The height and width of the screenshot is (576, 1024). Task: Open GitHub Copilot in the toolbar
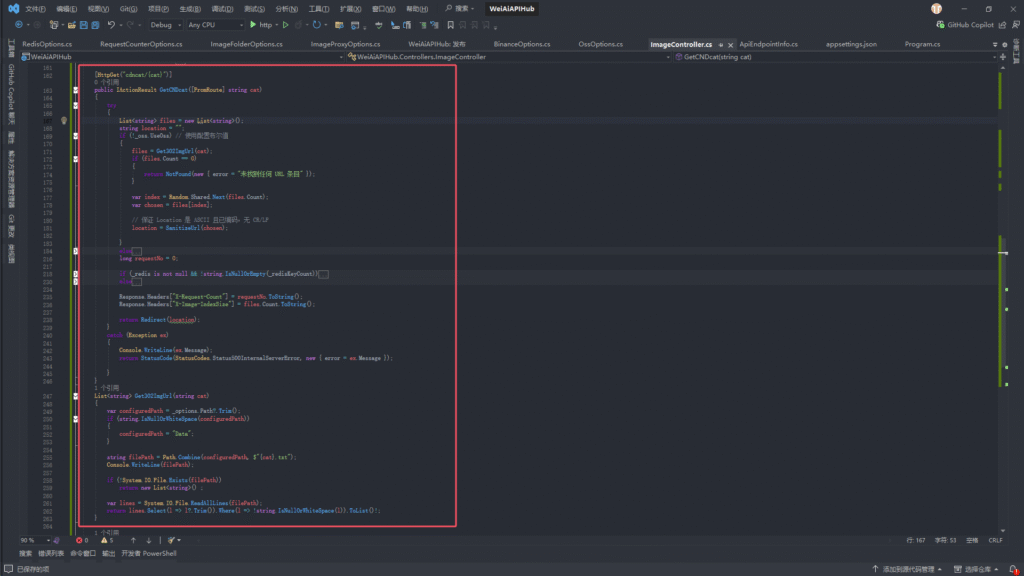tap(965, 24)
